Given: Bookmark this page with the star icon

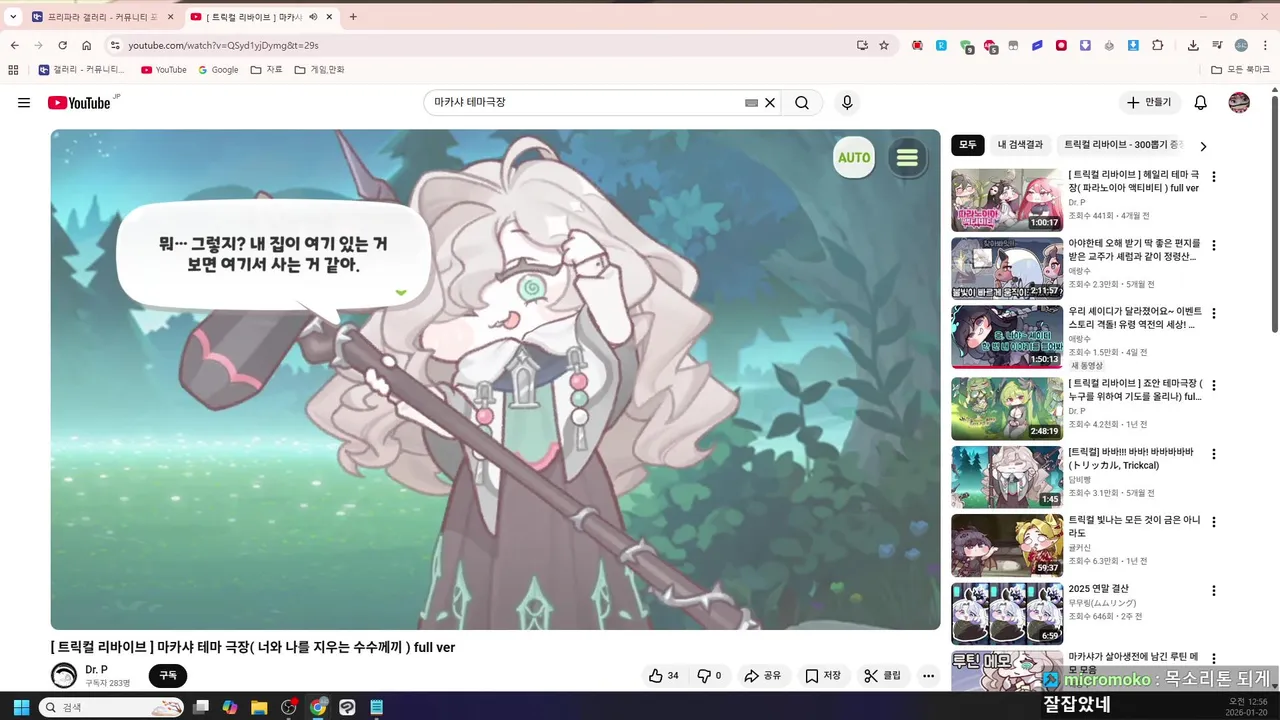Looking at the screenshot, I should [x=884, y=45].
